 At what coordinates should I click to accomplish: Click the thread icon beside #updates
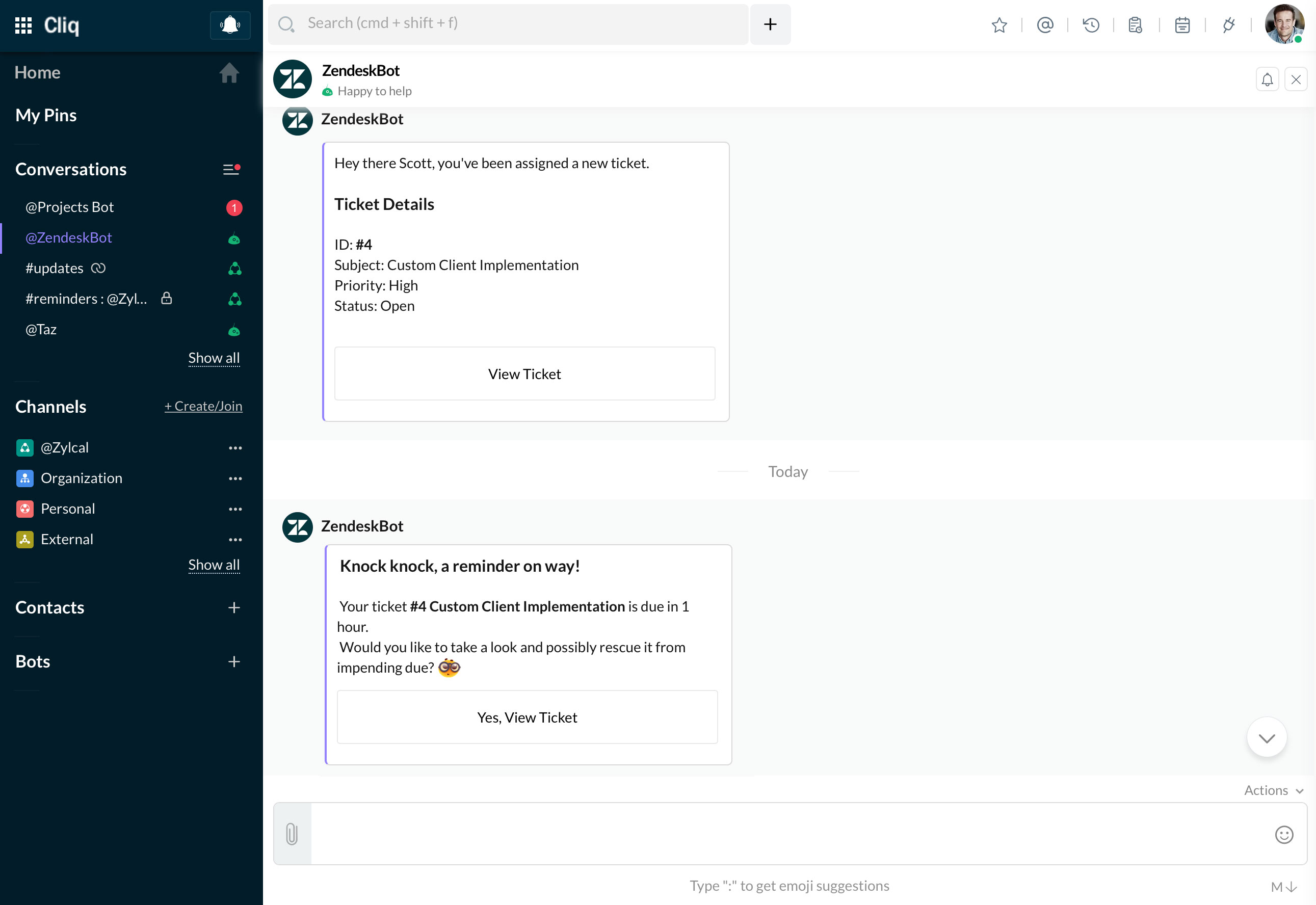click(x=99, y=268)
